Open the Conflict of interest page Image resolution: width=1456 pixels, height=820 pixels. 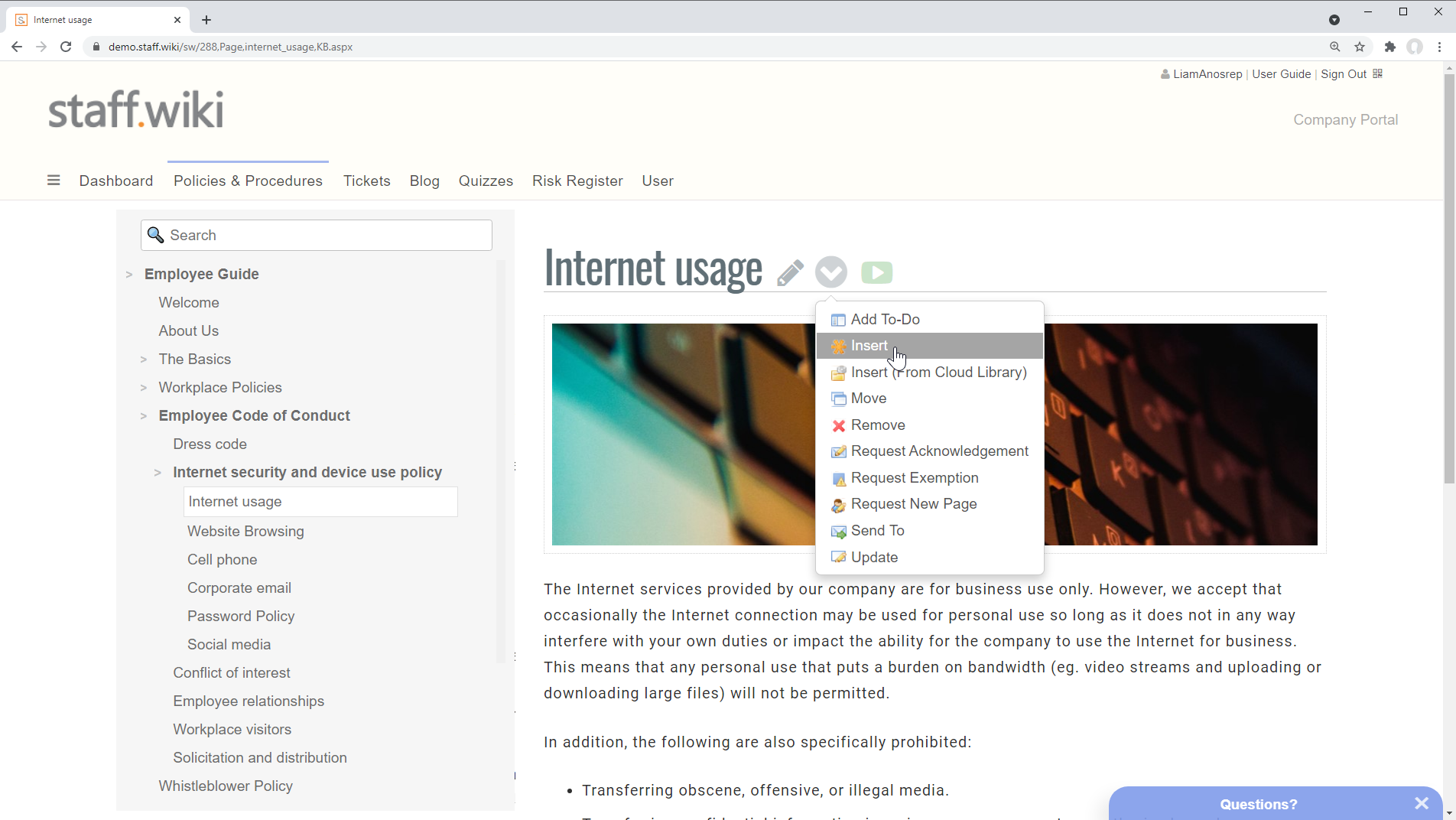point(232,672)
